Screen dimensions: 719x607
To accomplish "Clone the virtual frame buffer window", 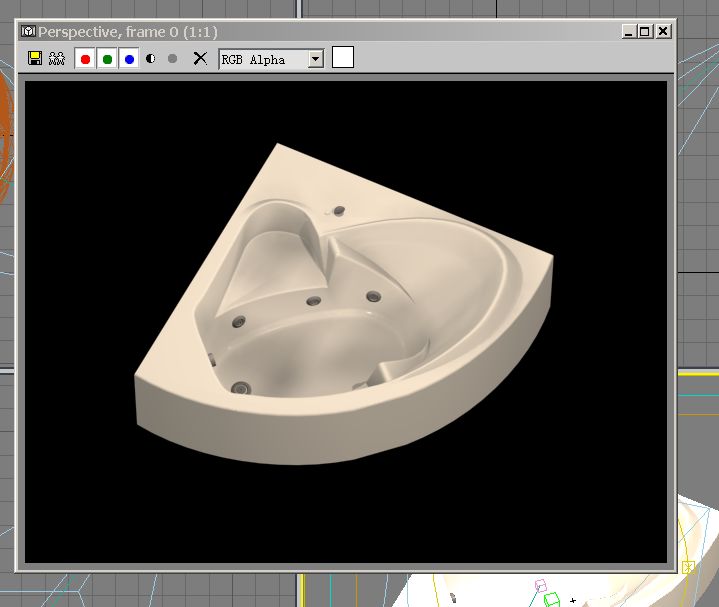I will pos(57,59).
